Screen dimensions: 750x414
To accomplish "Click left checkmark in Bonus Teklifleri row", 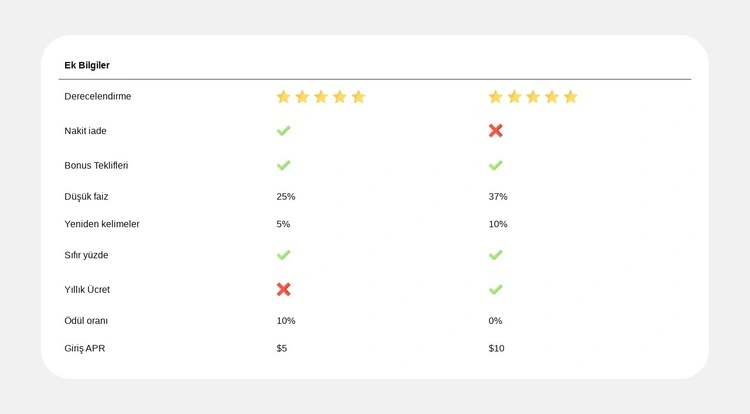I will coord(284,165).
